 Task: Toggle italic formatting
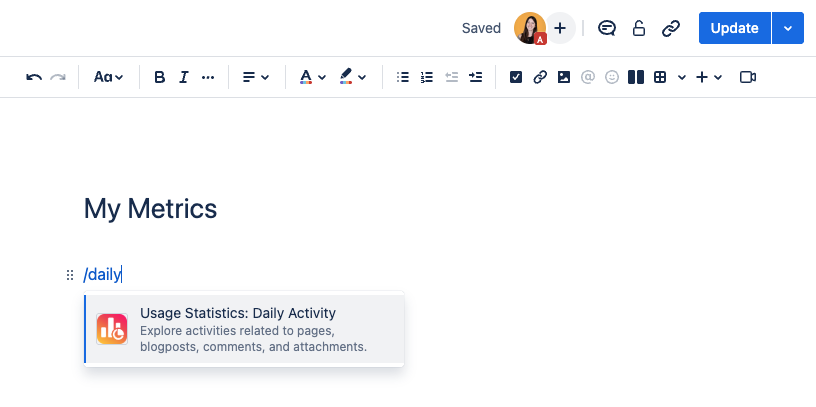tap(184, 77)
